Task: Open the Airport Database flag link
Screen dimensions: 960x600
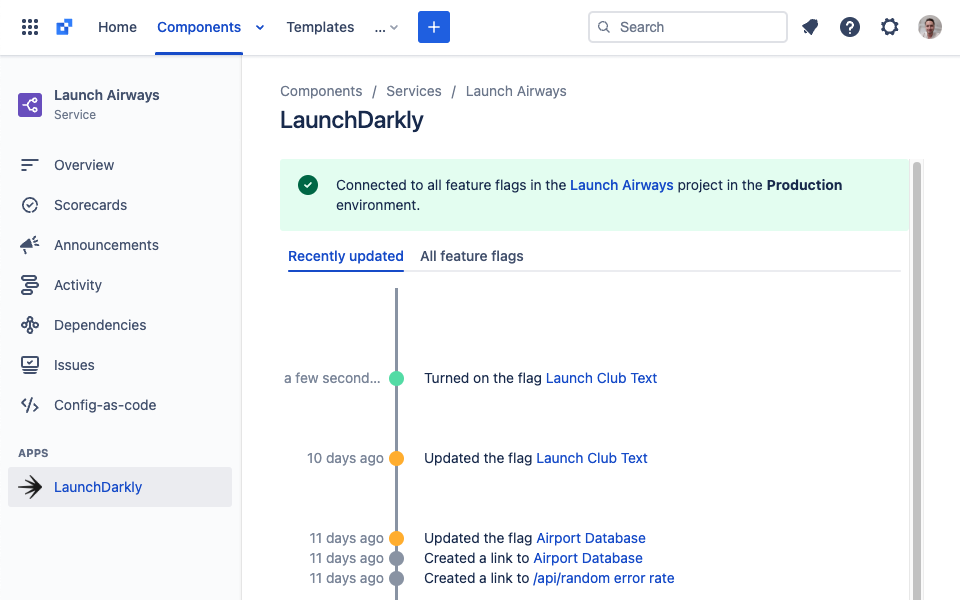Action: pos(591,538)
